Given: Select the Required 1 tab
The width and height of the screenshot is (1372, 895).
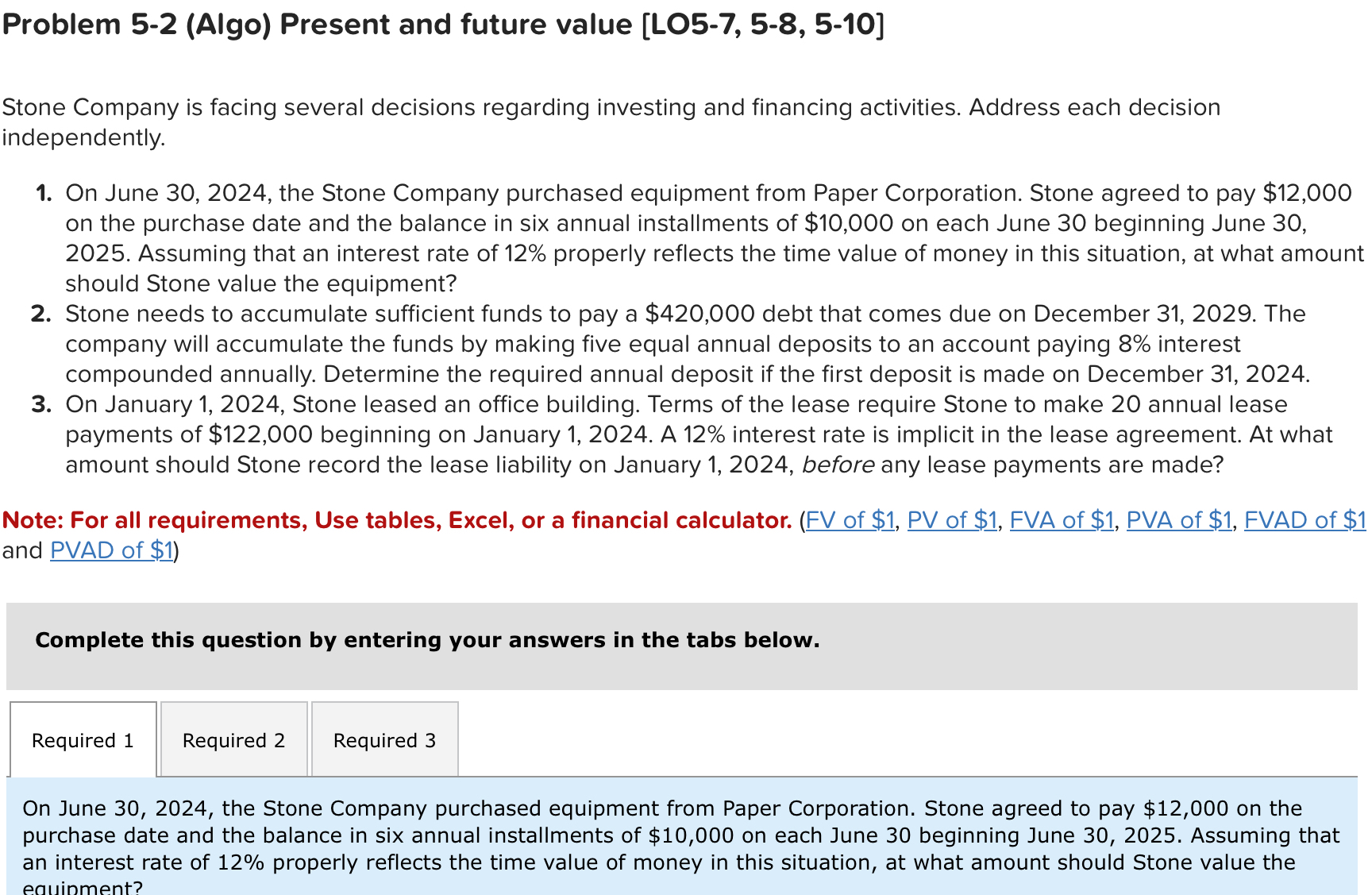Looking at the screenshot, I should [82, 739].
